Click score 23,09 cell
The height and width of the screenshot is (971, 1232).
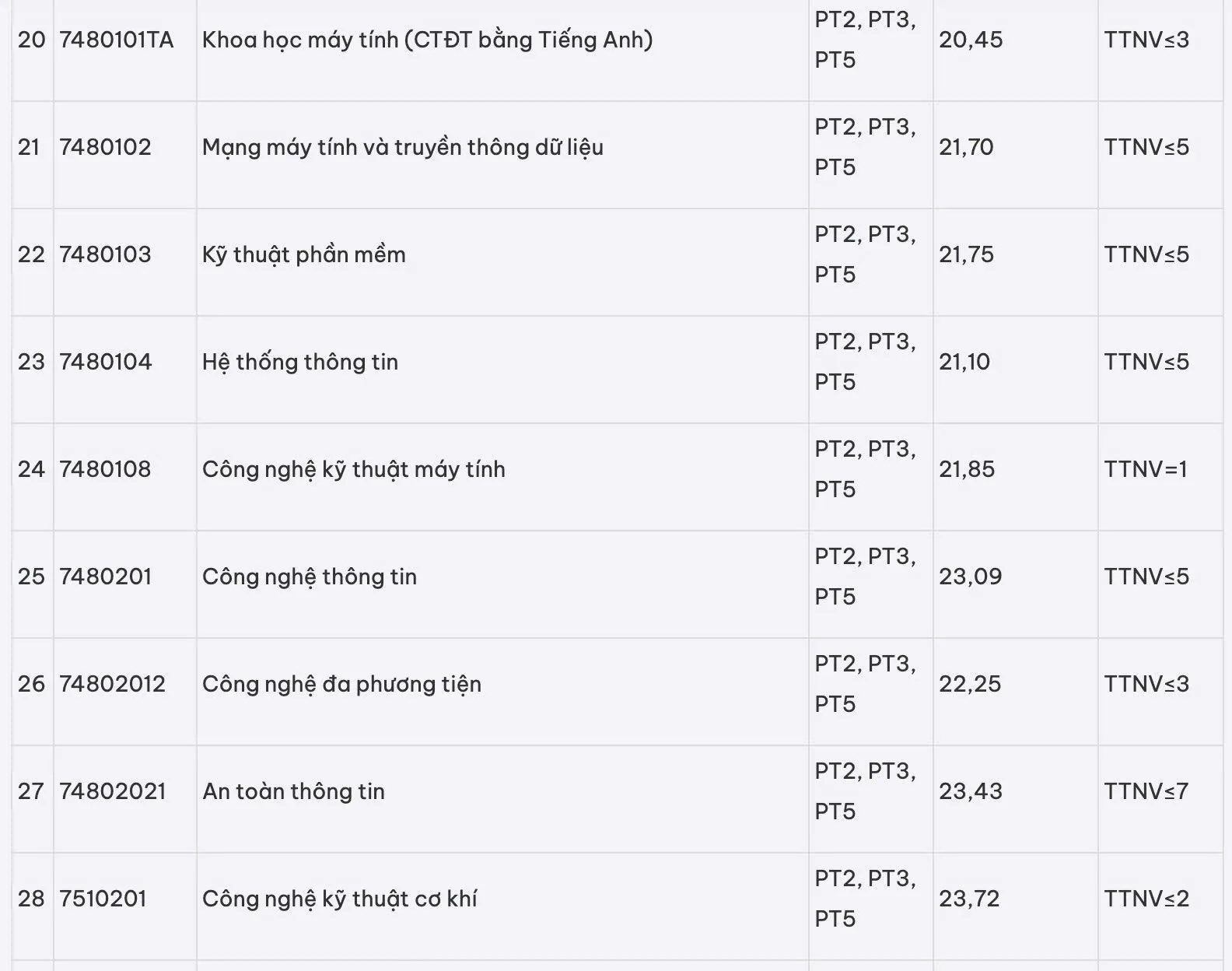(970, 577)
